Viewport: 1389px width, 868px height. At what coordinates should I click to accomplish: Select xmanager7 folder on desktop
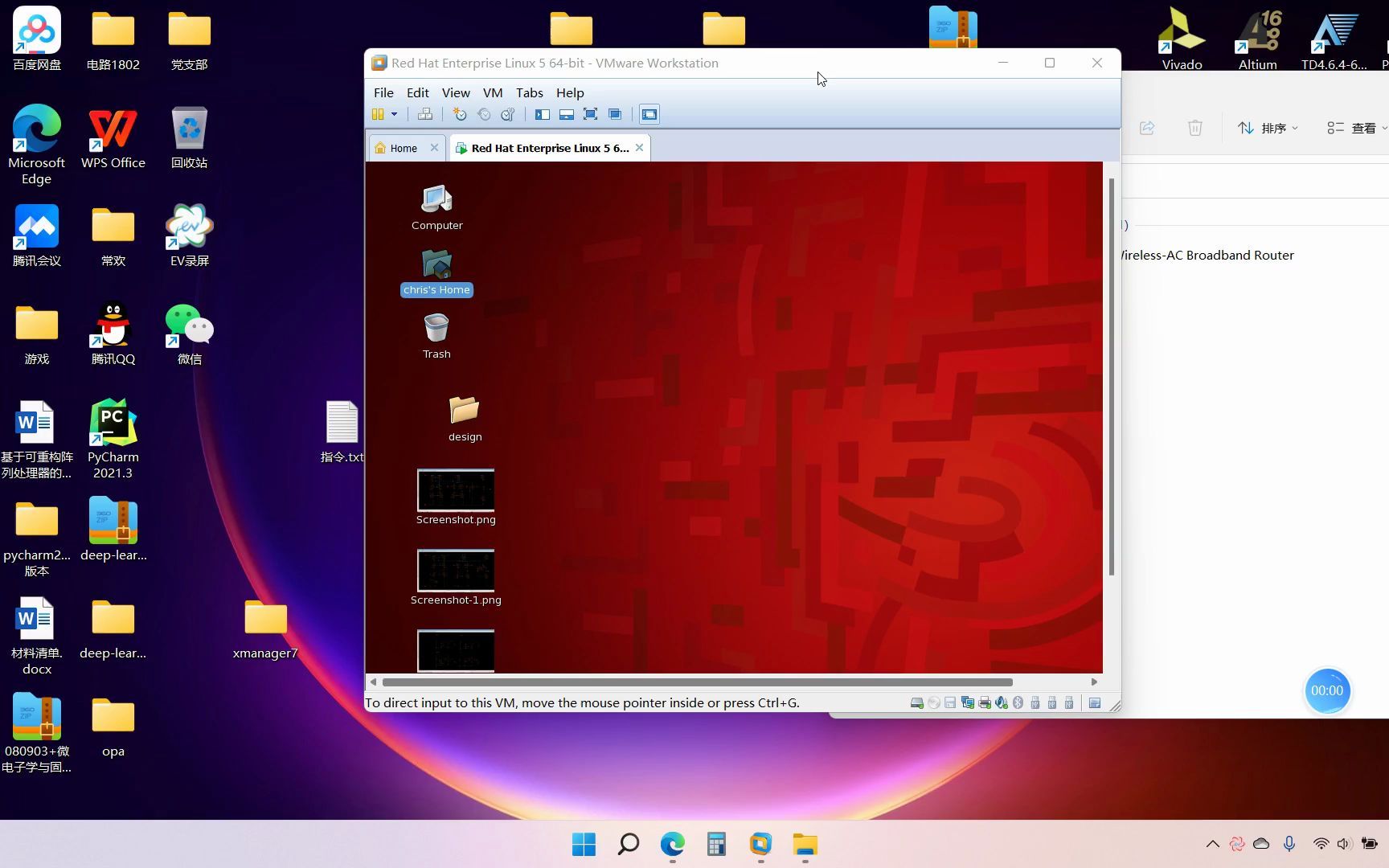tap(265, 629)
